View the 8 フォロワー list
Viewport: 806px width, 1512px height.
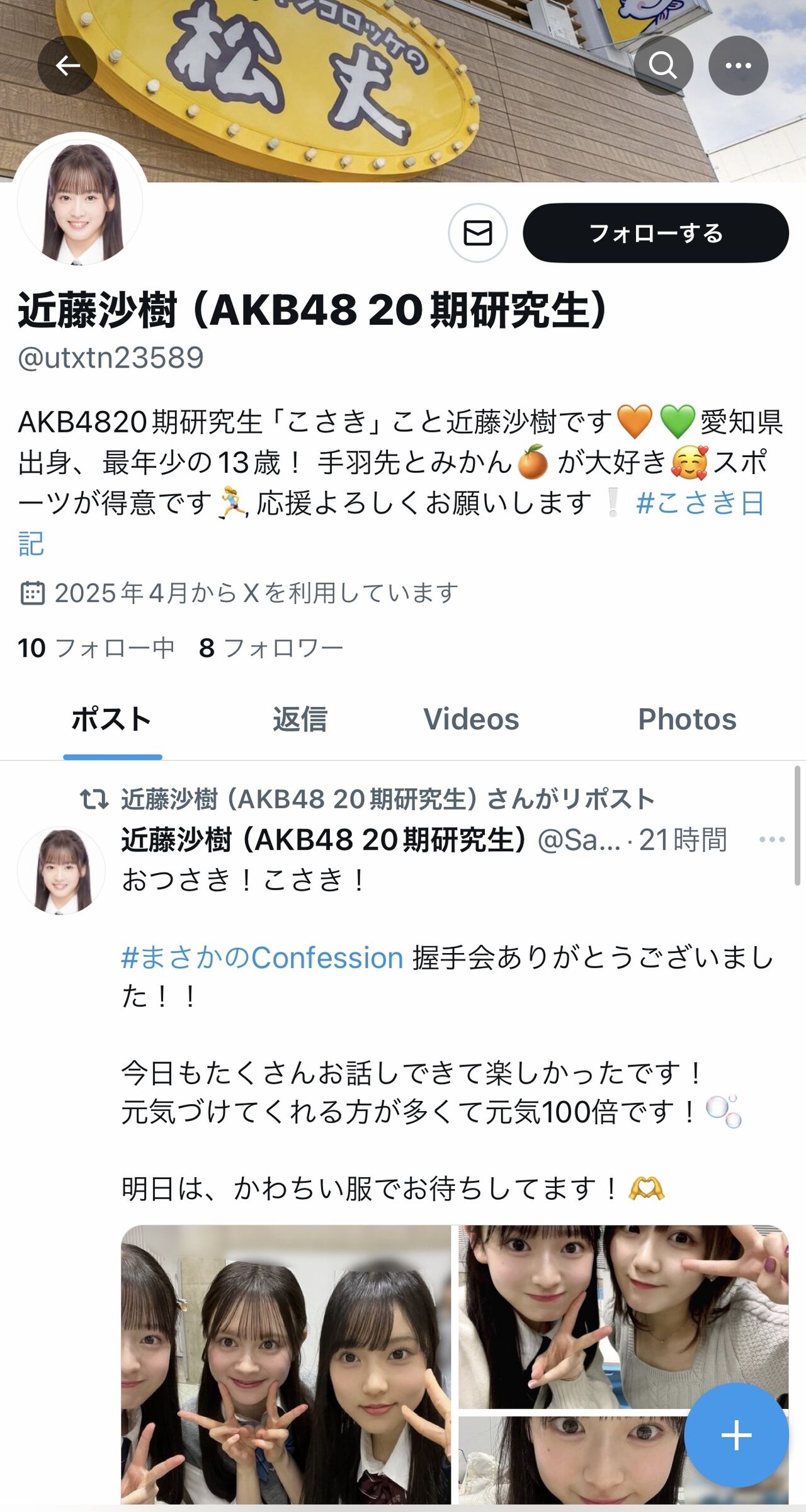271,648
